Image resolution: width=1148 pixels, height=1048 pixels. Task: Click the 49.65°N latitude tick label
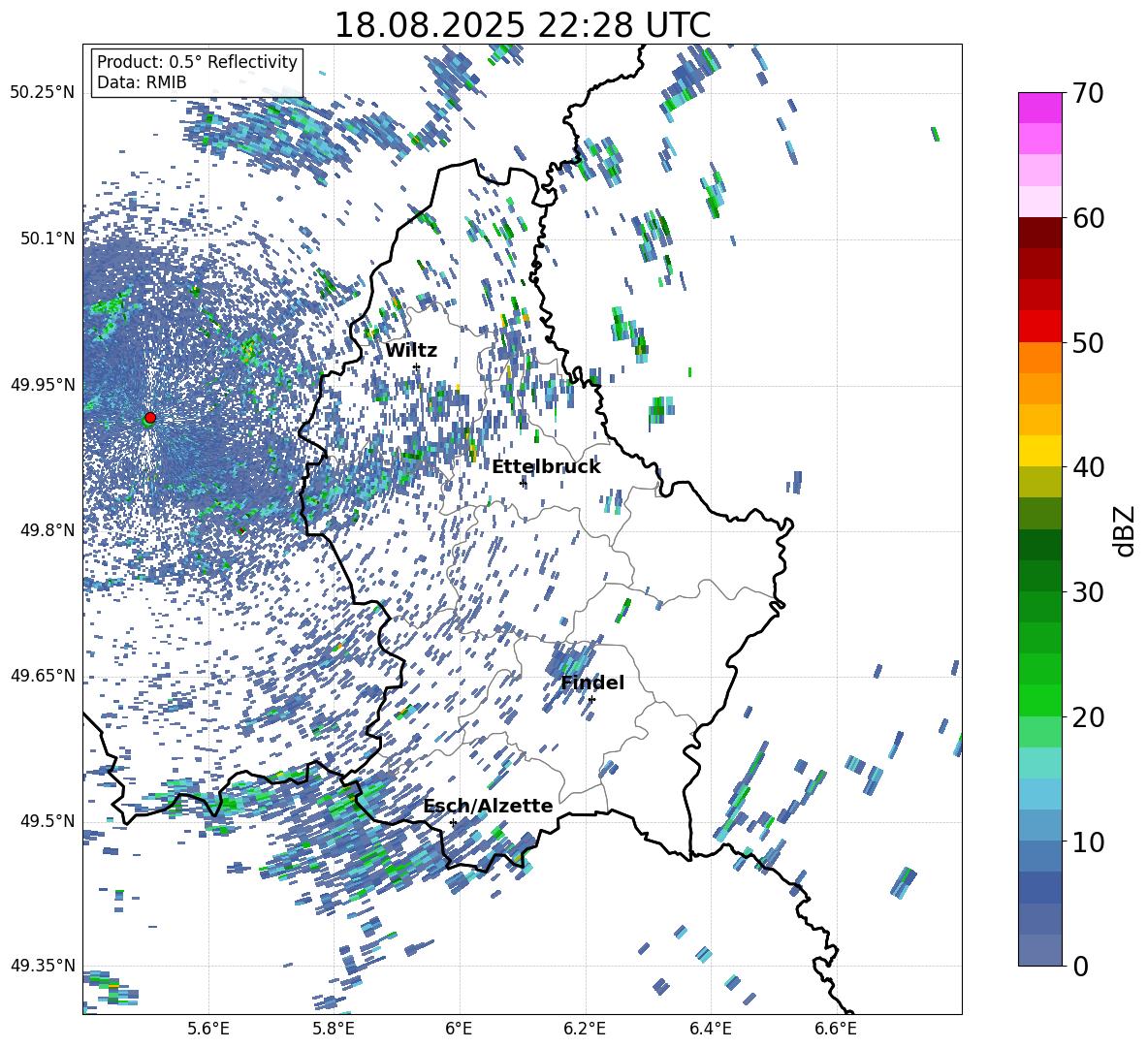click(x=43, y=675)
